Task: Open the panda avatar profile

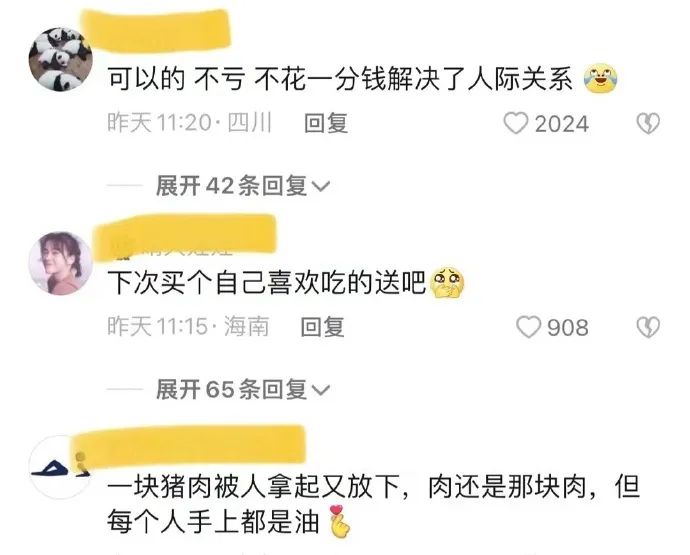Action: pyautogui.click(x=61, y=59)
